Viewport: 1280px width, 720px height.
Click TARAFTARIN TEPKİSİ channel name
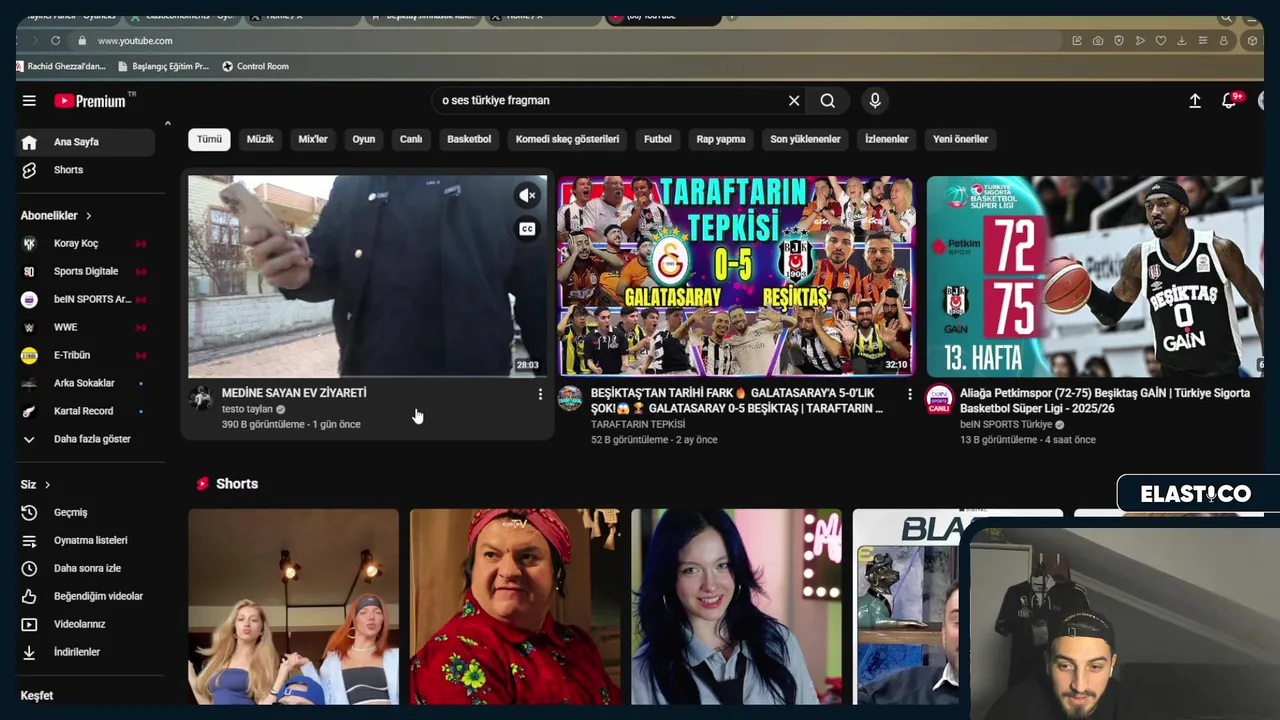tap(637, 424)
